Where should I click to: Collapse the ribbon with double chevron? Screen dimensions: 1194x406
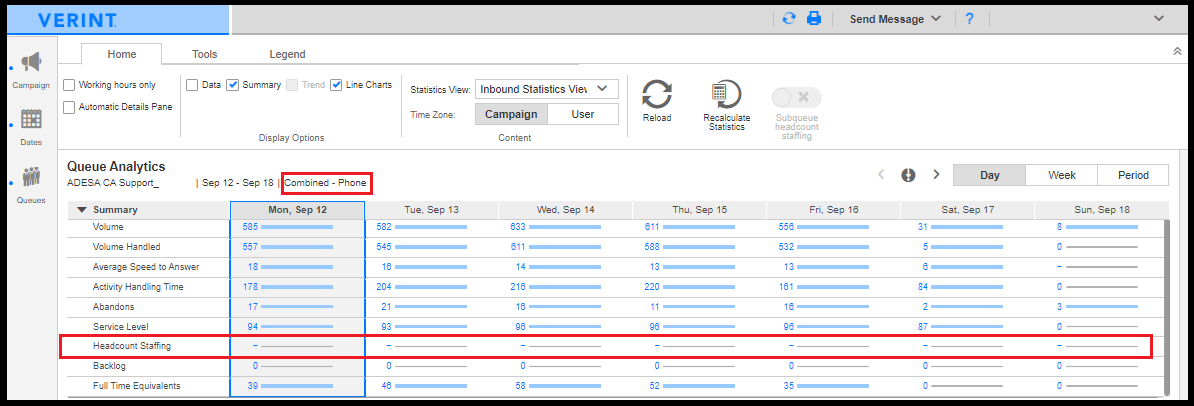[1176, 51]
